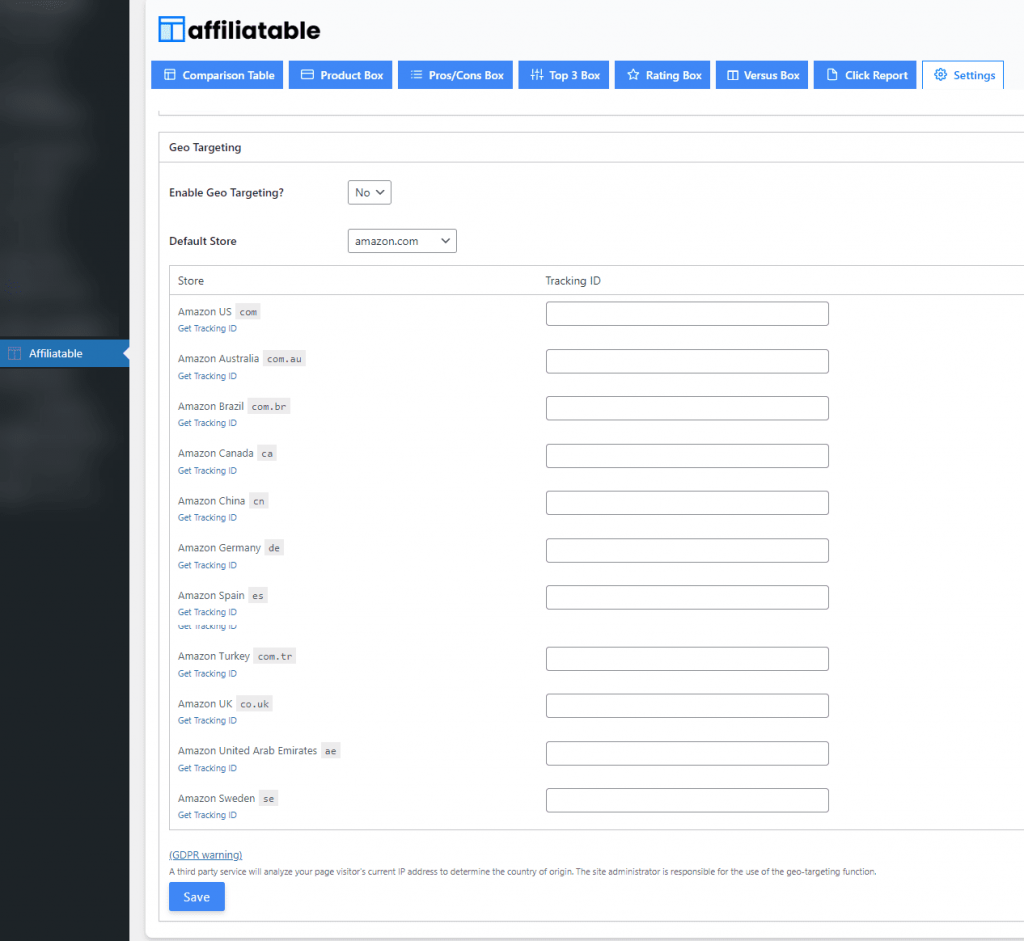Click Get Tracking ID under Amazon UK

(x=207, y=721)
